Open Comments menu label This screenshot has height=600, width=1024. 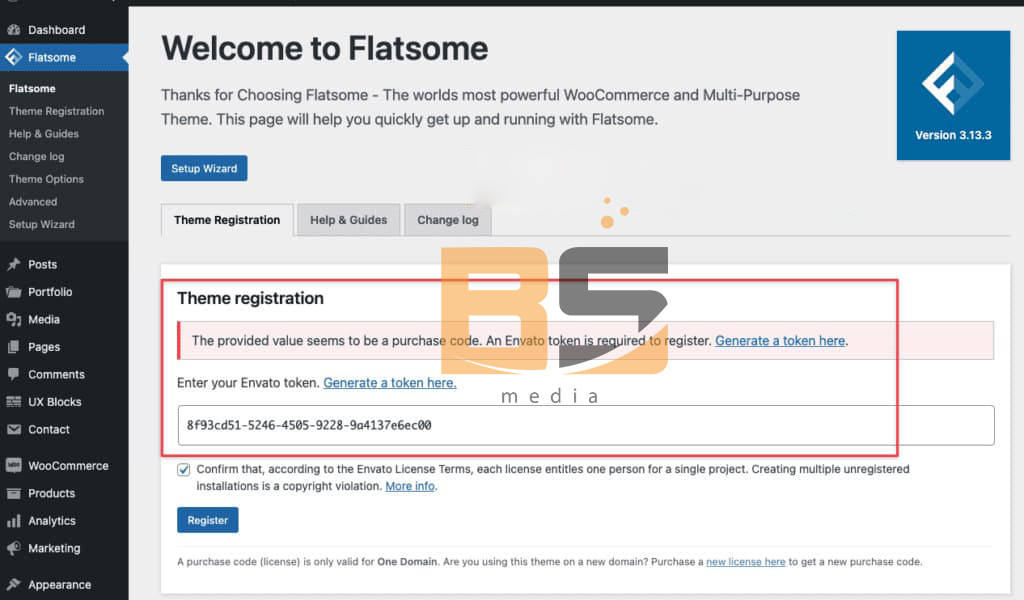coord(56,374)
